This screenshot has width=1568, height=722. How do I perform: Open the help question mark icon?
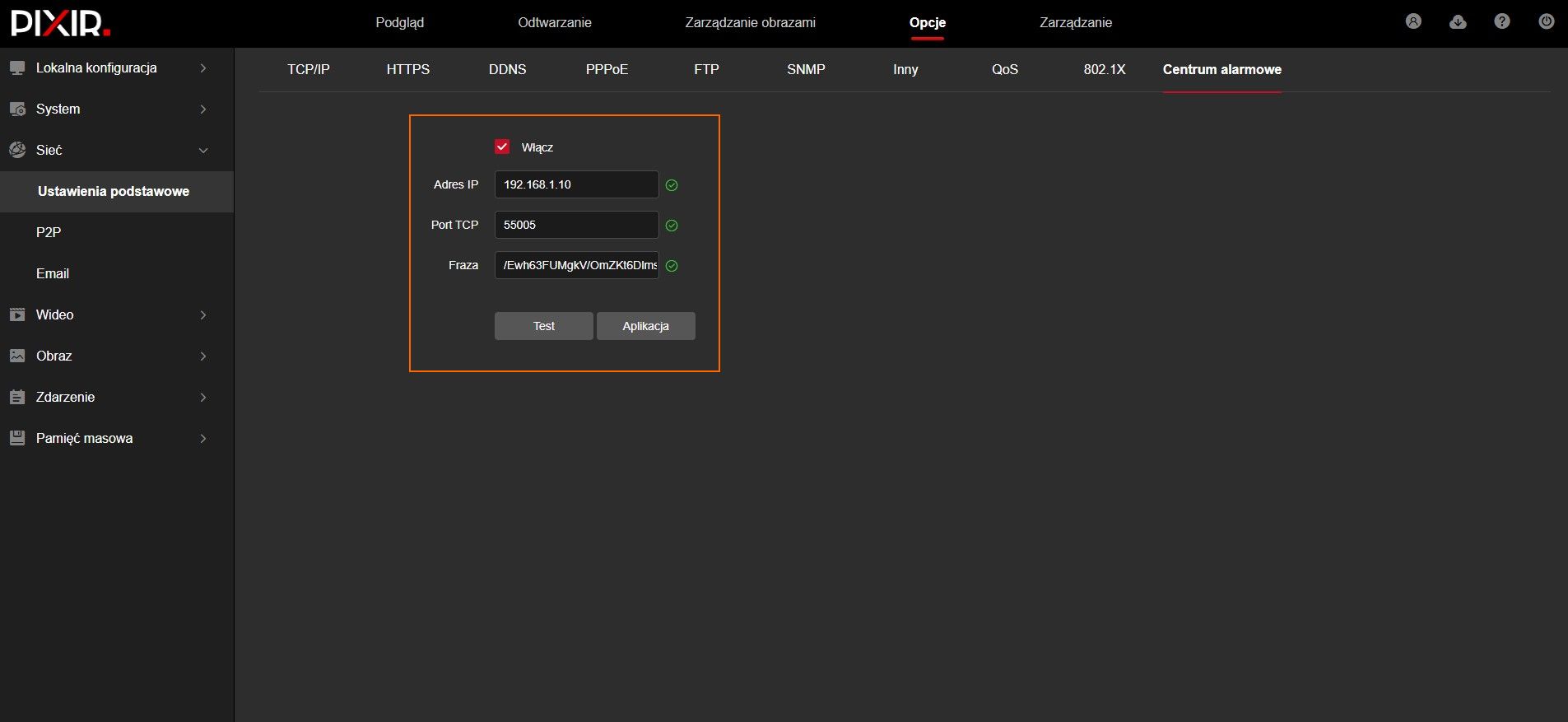pyautogui.click(x=1502, y=22)
